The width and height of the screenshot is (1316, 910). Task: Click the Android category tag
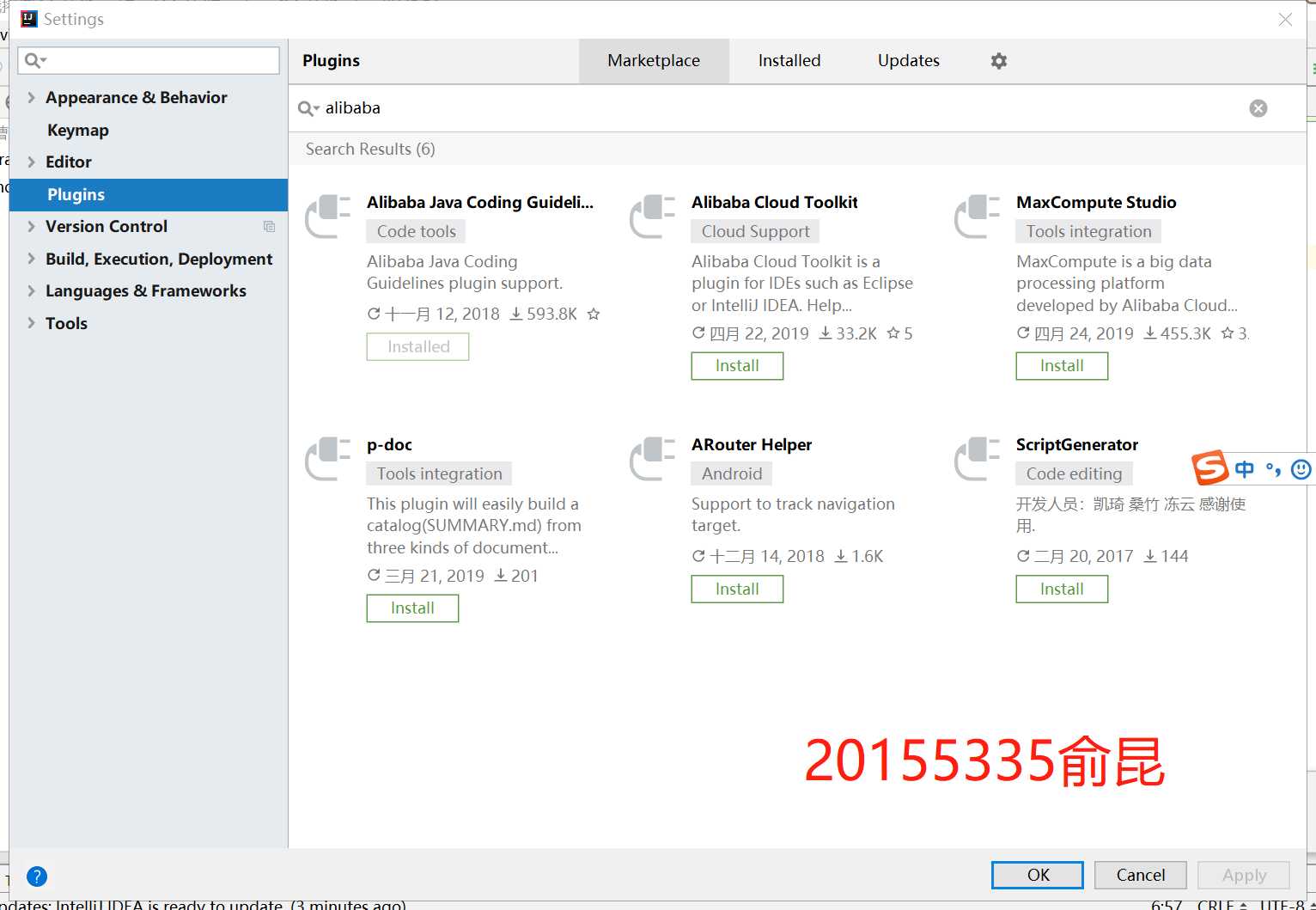[732, 474]
